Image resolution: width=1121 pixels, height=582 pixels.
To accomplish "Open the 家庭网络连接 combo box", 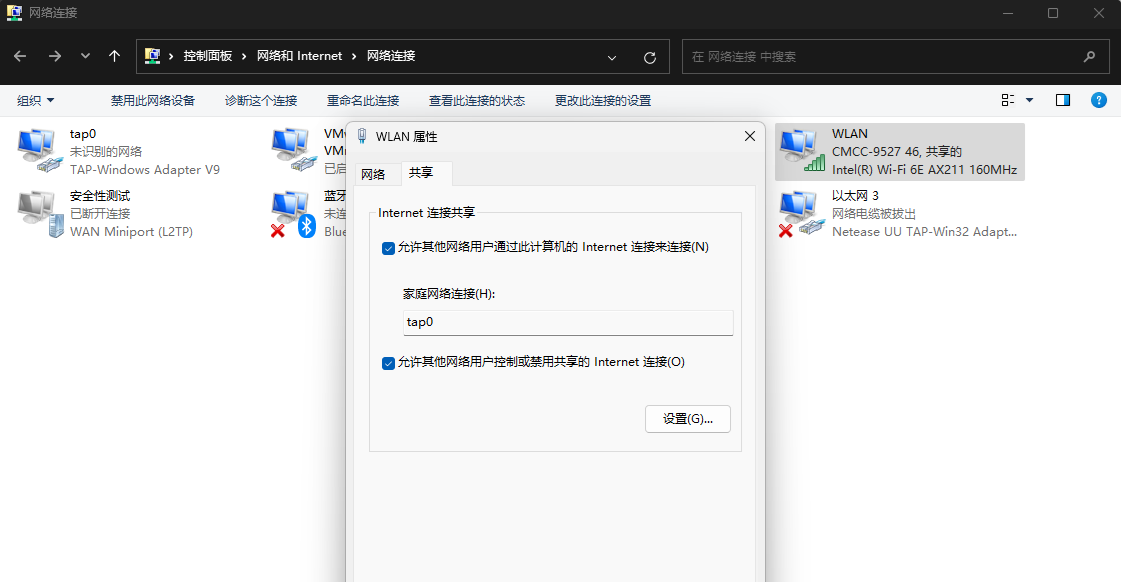I will click(568, 322).
